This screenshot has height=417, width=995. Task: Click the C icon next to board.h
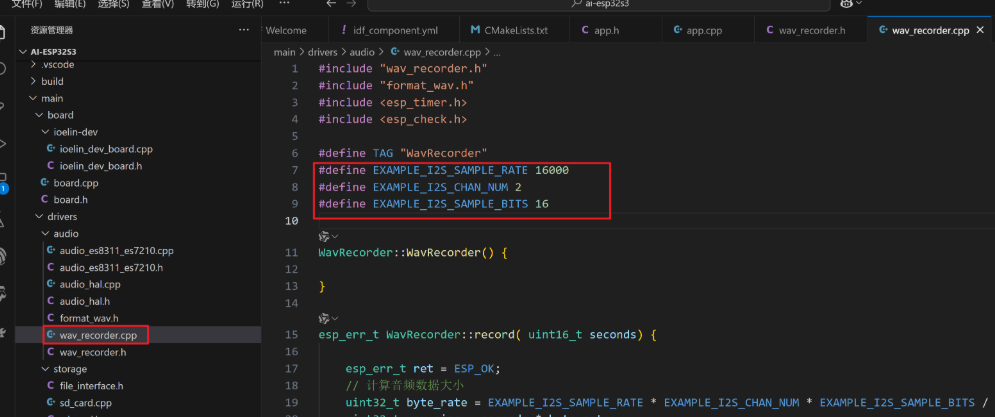point(44,199)
